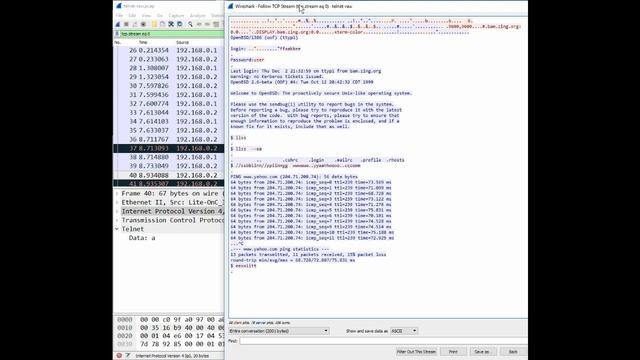Open the Entire conversation dropdown
Viewport: 640px width, 360px height.
279,331
